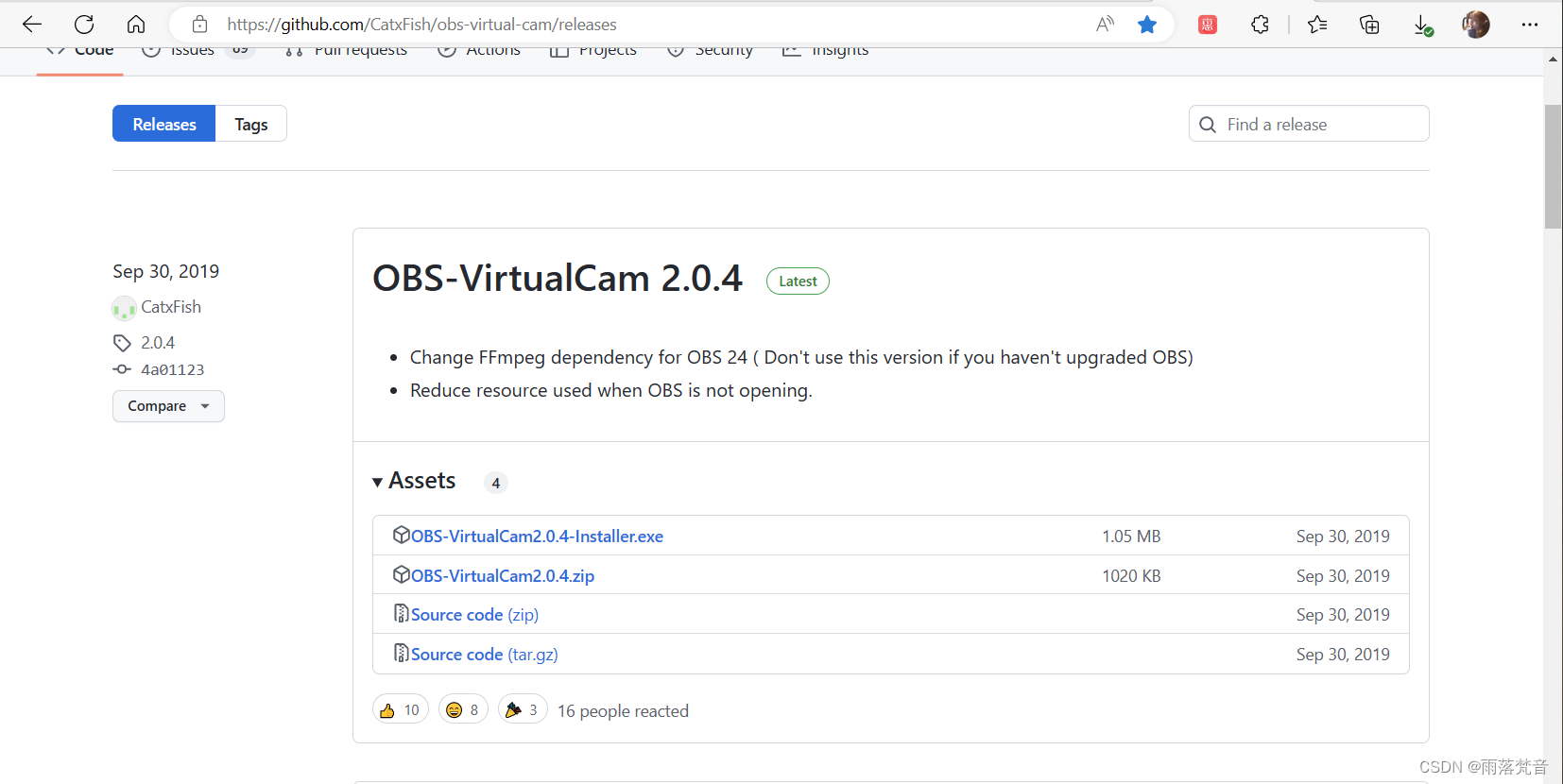The width and height of the screenshot is (1563, 784).
Task: Open the Security tab
Action: point(710,52)
